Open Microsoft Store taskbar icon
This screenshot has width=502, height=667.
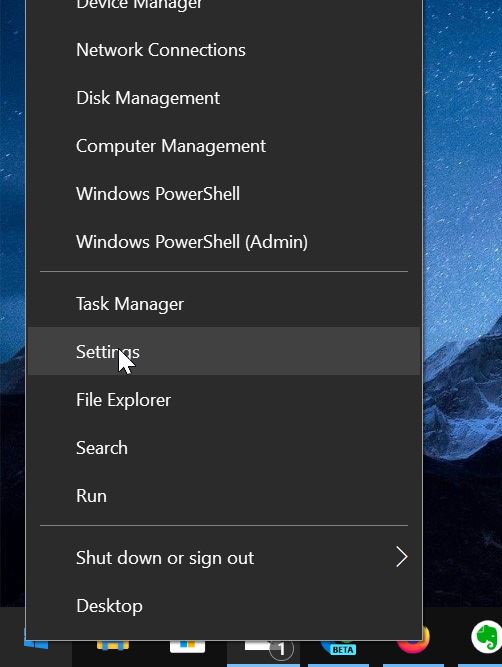tap(187, 647)
